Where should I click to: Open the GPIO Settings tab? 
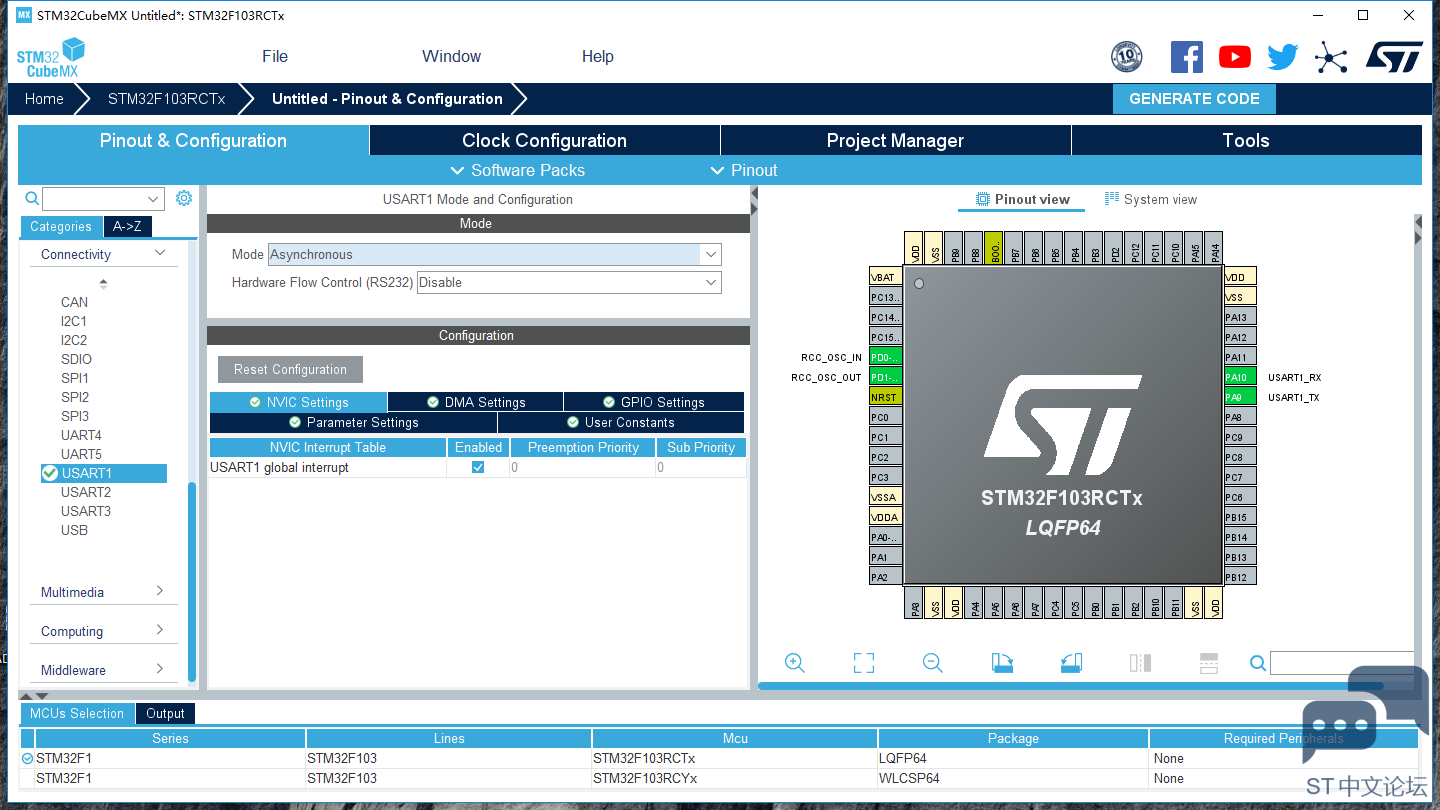(654, 402)
